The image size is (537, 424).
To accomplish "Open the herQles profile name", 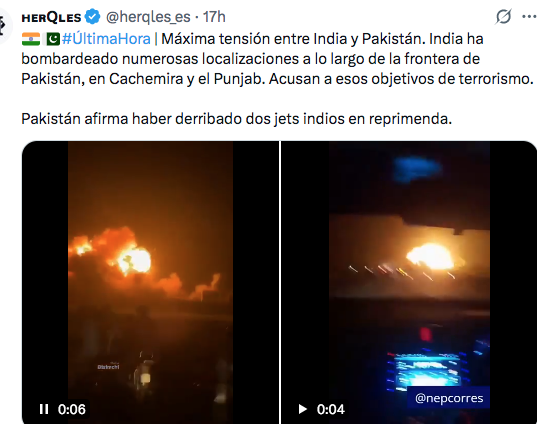I will click(51, 17).
